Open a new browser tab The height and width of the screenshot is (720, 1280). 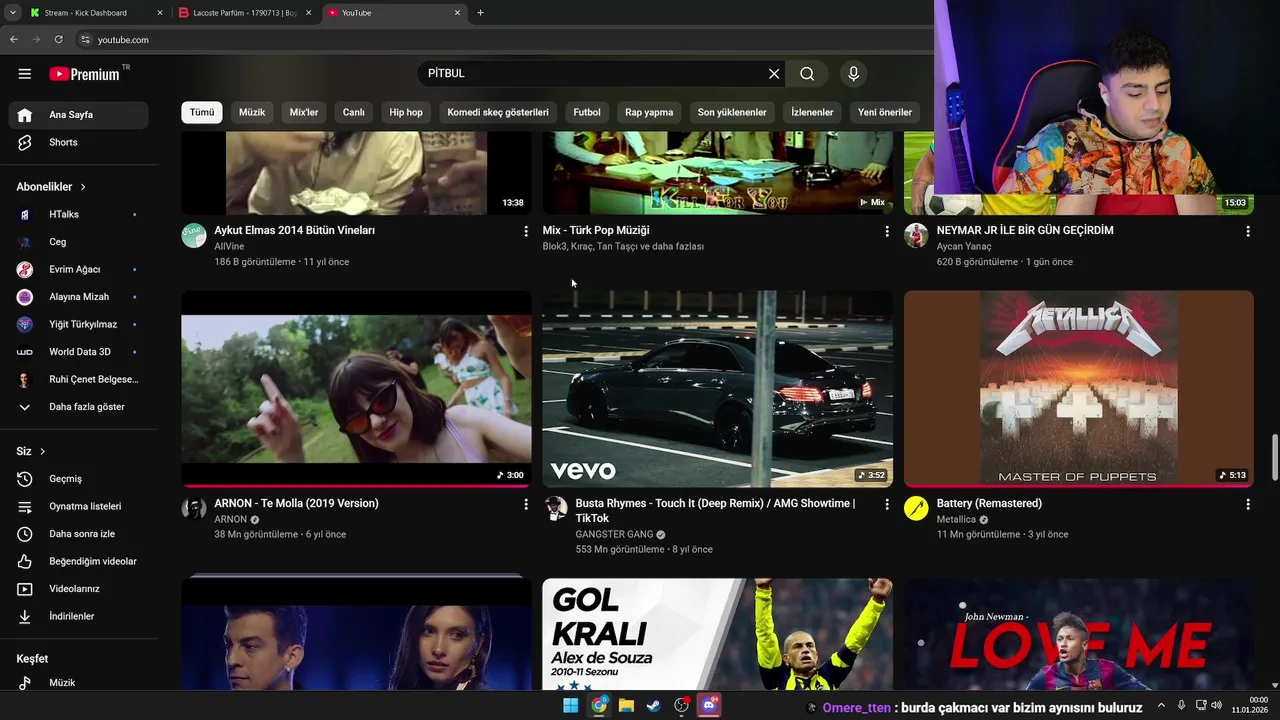480,13
